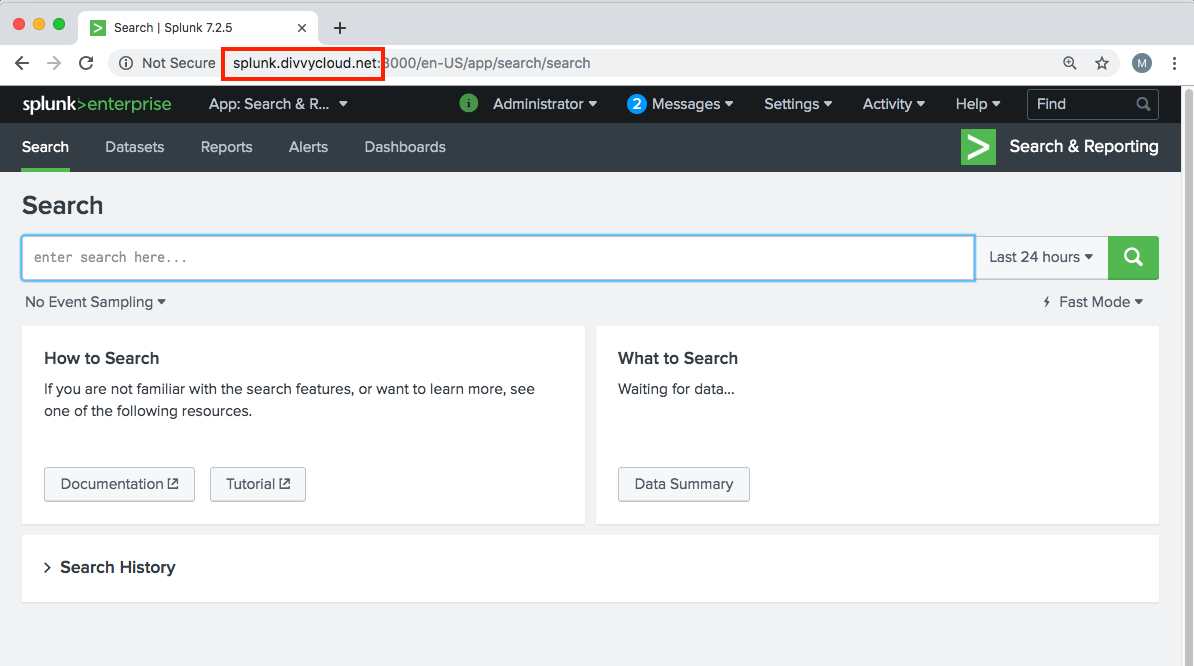Expand the Search History section
Image resolution: width=1194 pixels, height=666 pixels.
coord(110,567)
